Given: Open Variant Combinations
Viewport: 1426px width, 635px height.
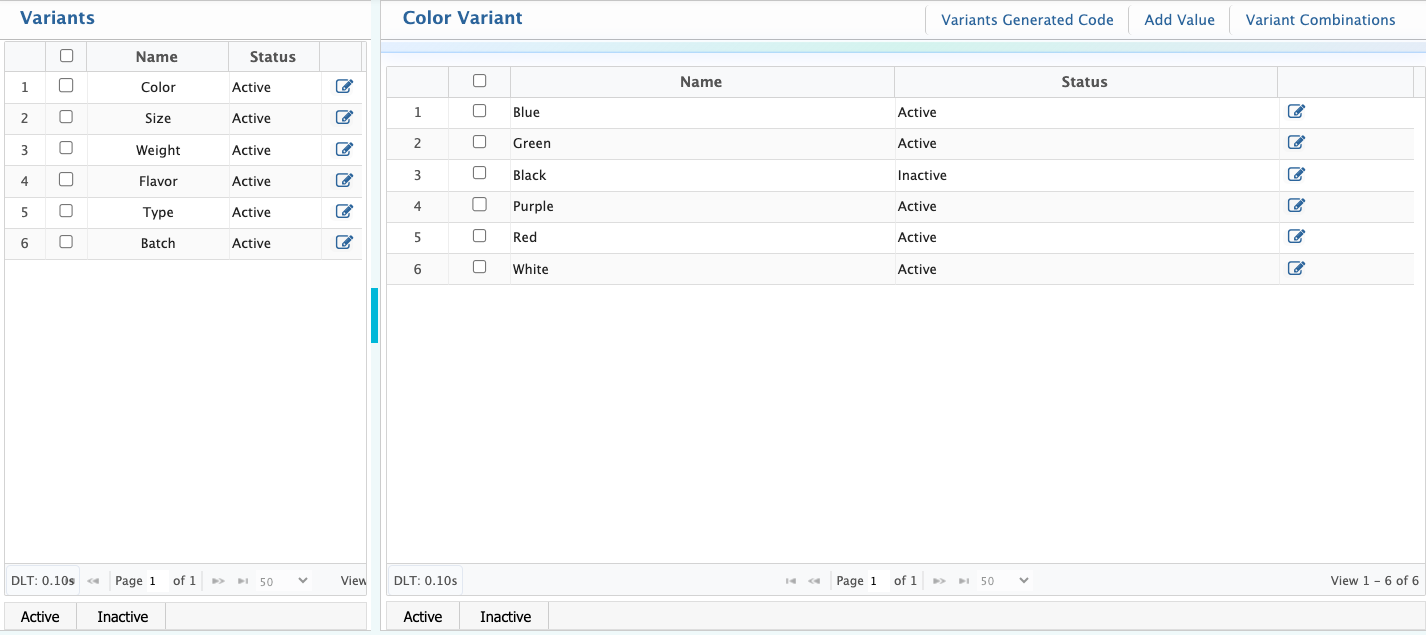Looking at the screenshot, I should click(x=1320, y=20).
